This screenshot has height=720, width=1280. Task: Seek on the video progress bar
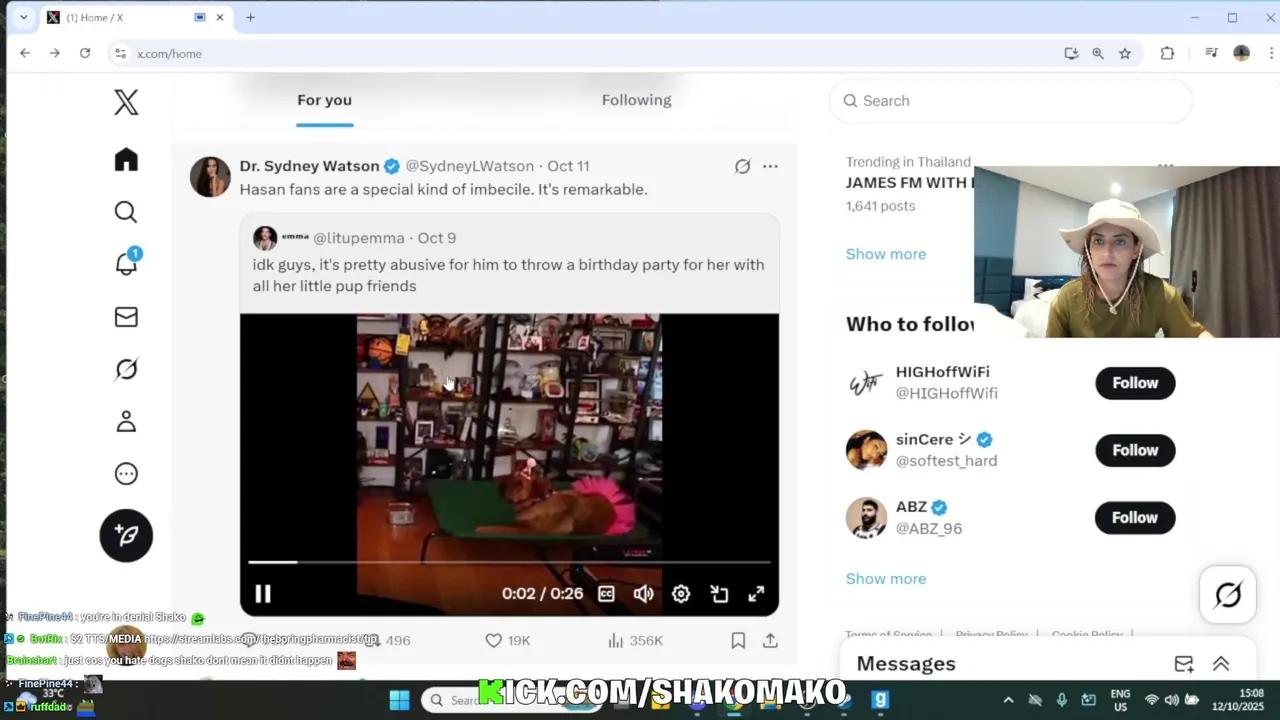point(509,562)
